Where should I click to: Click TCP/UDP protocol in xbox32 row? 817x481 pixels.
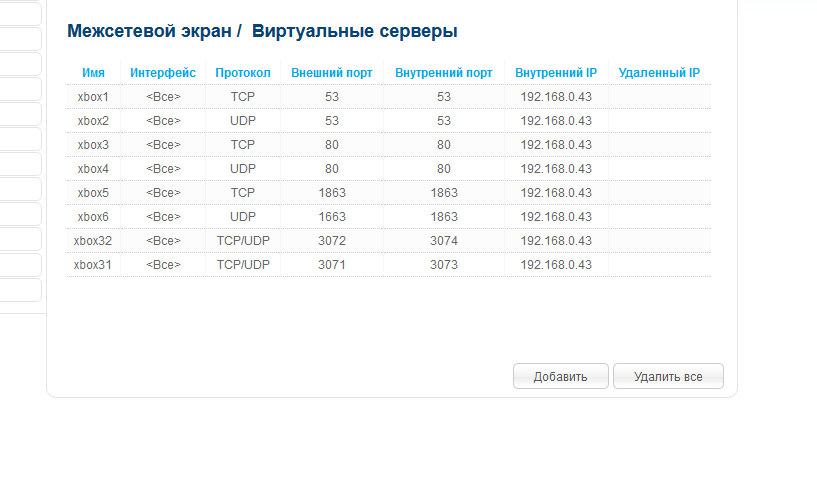[x=243, y=241]
